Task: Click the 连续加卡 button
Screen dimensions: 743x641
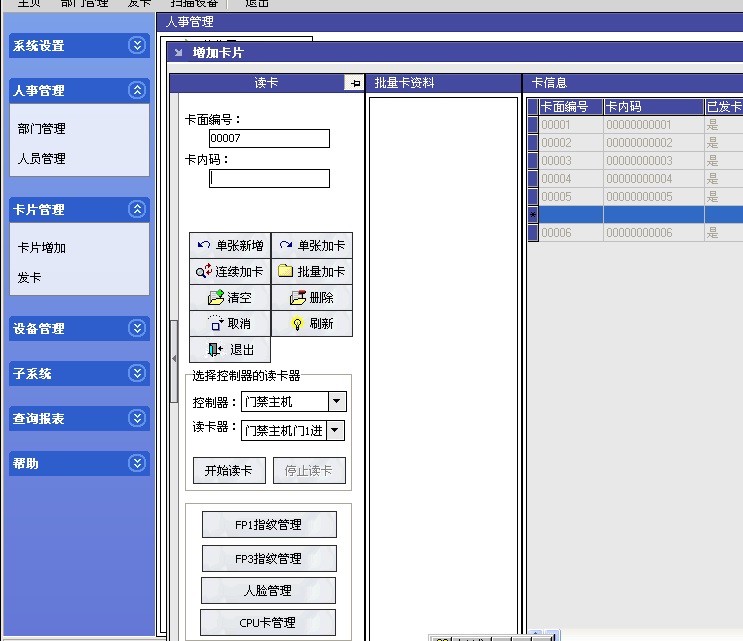Action: (x=230, y=271)
